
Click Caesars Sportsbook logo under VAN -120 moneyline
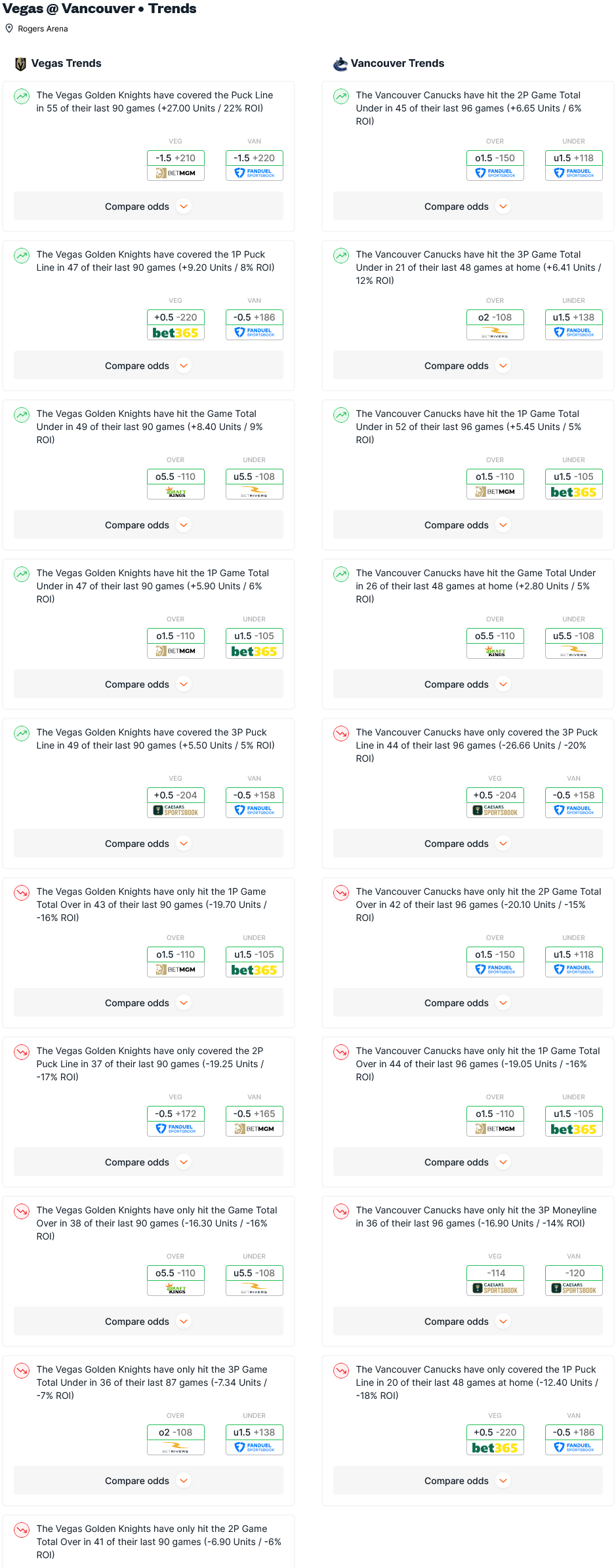pyautogui.click(x=574, y=1289)
